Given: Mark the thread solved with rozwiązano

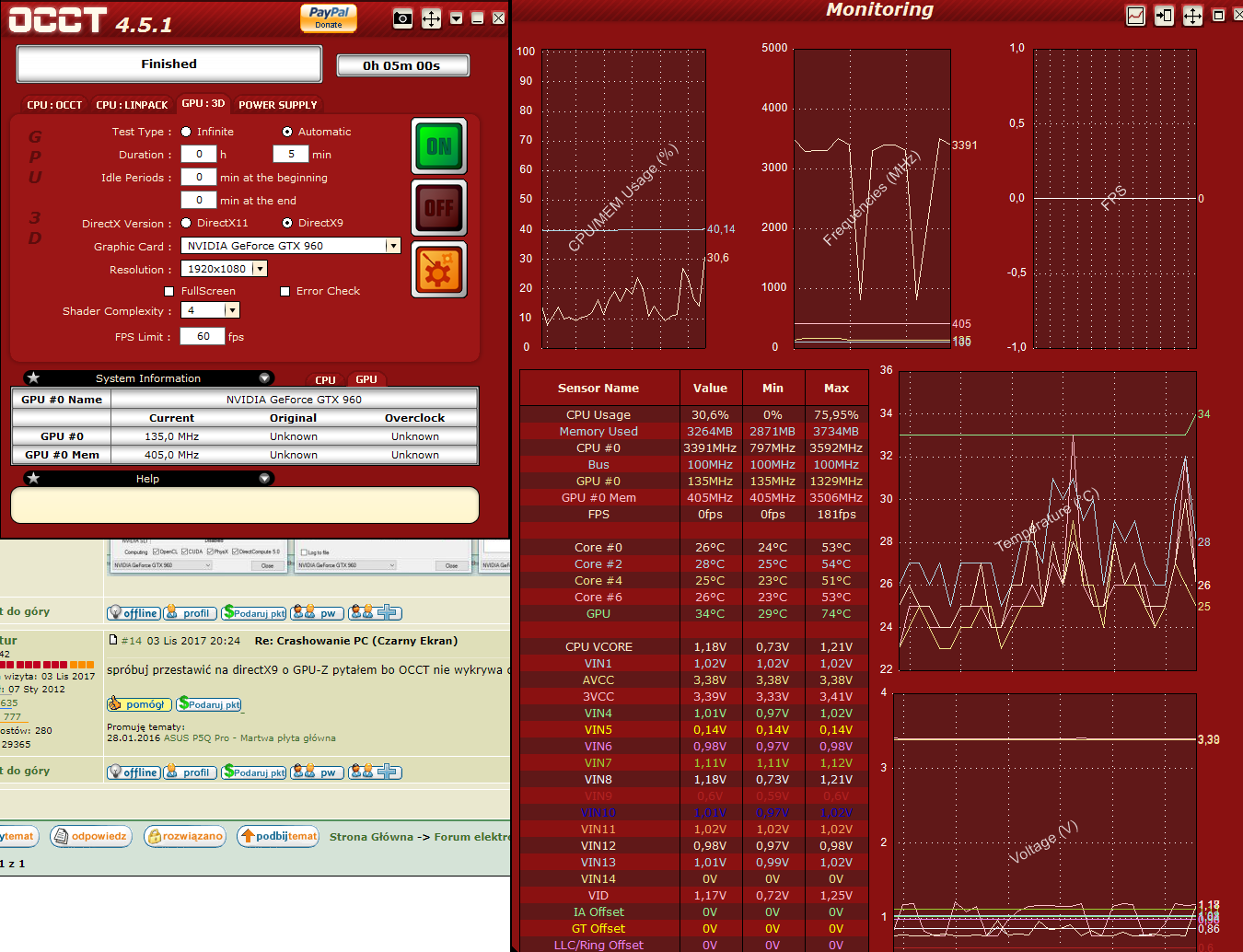Looking at the screenshot, I should click(x=185, y=836).
